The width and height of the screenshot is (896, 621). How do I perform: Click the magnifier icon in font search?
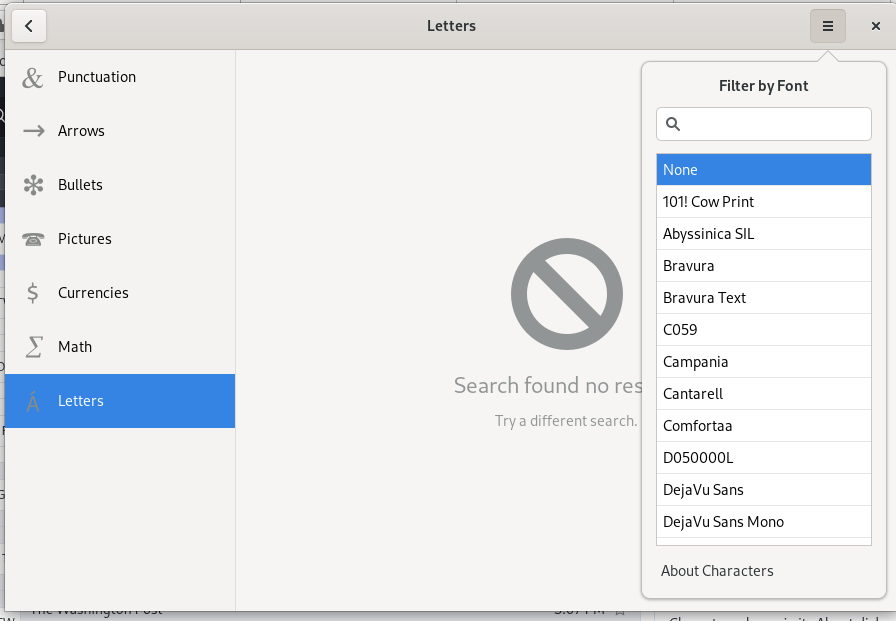click(x=673, y=124)
